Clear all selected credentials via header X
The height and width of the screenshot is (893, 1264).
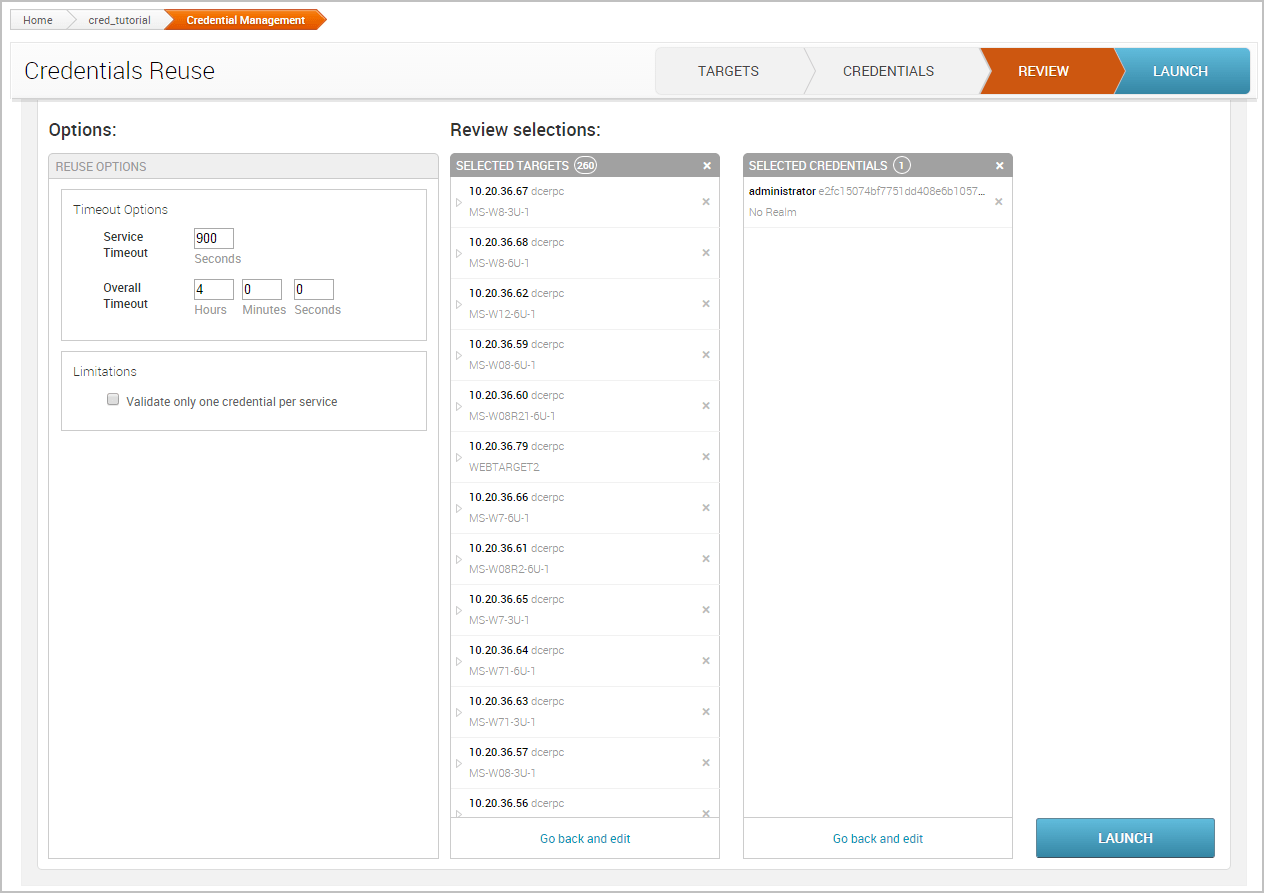pos(999,166)
